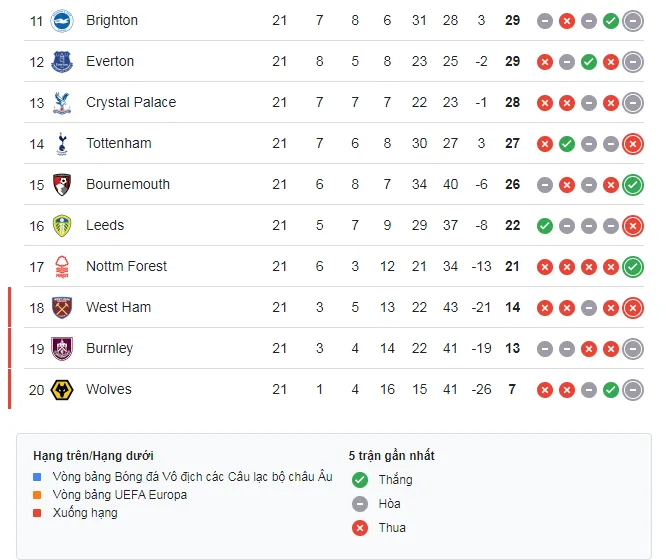Click Burnley's points total of 13
This screenshot has width=666, height=560.
click(x=512, y=348)
